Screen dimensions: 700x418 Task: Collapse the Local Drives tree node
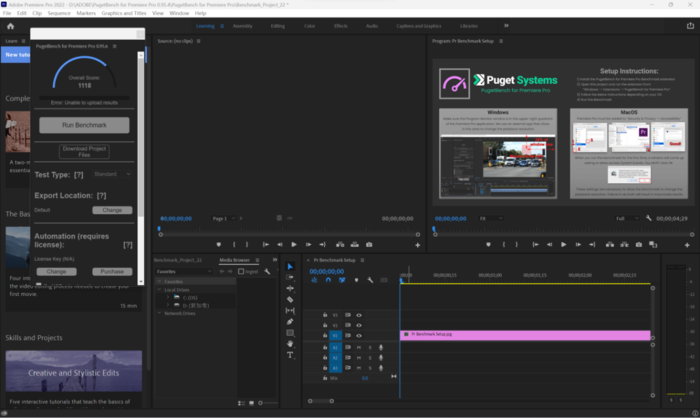(x=159, y=290)
